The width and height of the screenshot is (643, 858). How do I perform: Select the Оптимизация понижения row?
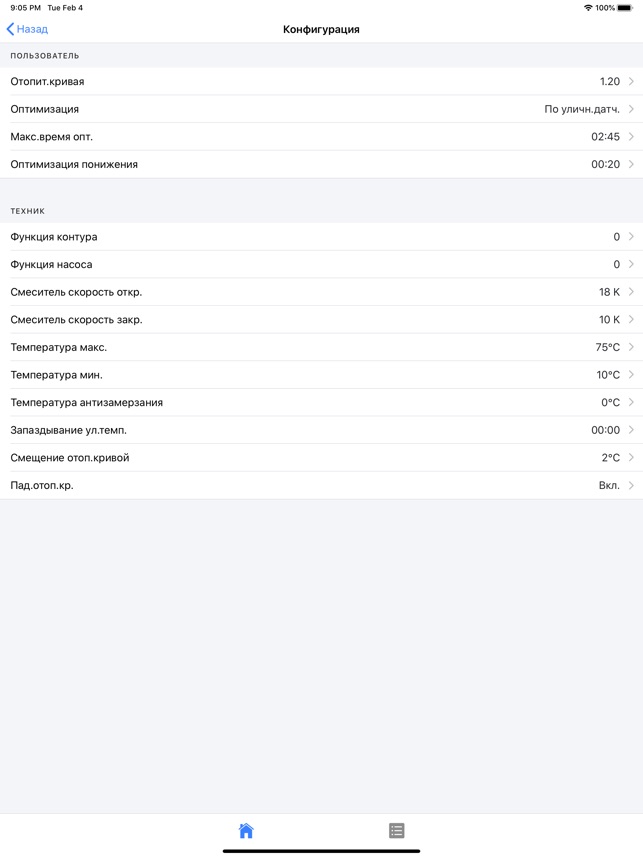click(x=321, y=164)
